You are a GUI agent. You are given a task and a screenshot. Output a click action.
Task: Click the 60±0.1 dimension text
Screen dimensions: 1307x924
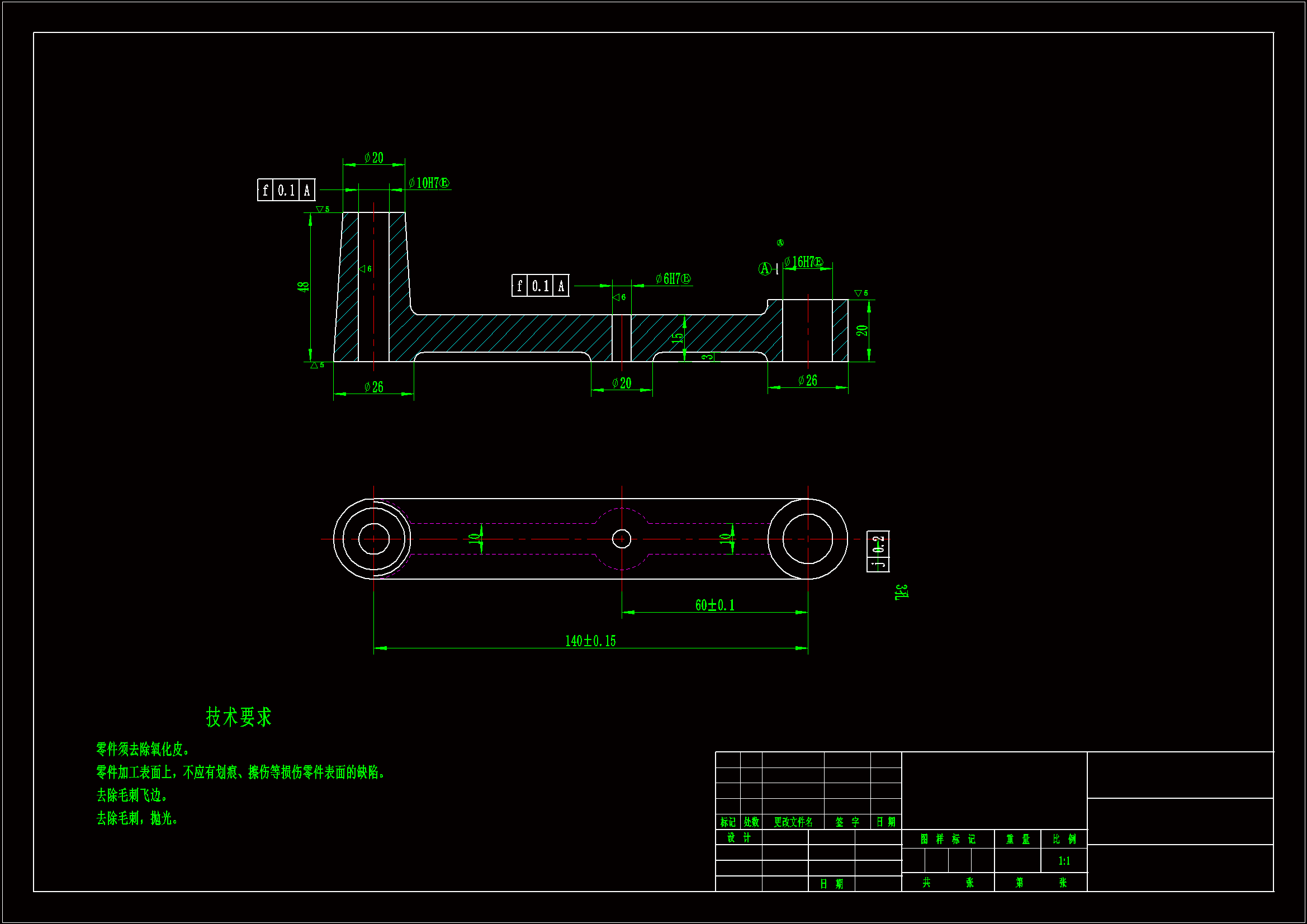click(715, 605)
